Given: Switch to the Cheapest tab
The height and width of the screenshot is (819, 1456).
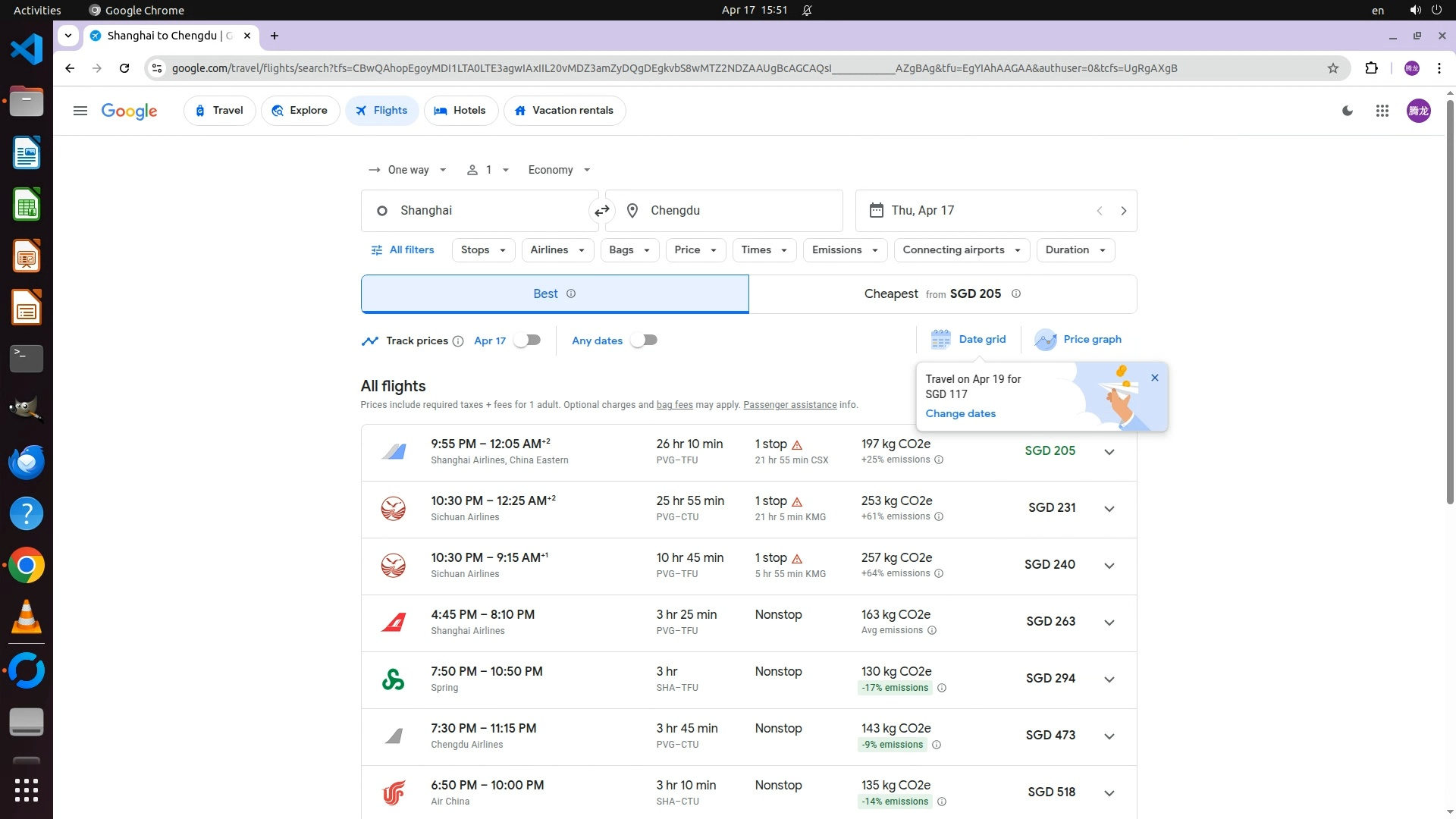Looking at the screenshot, I should [x=942, y=294].
